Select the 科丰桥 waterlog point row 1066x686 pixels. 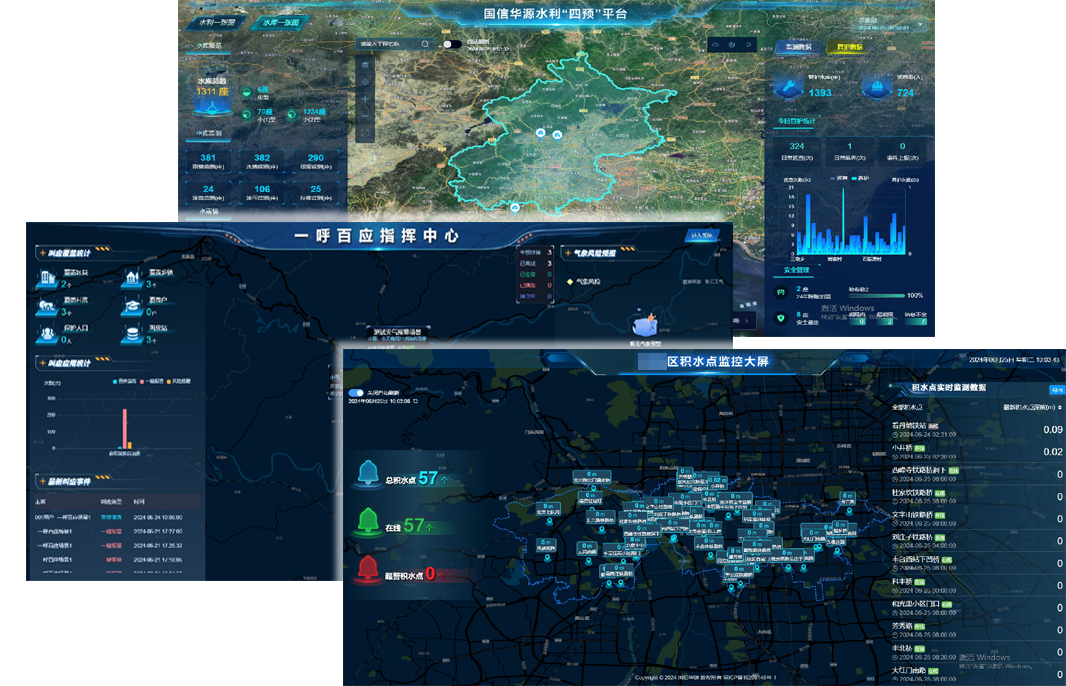point(976,585)
